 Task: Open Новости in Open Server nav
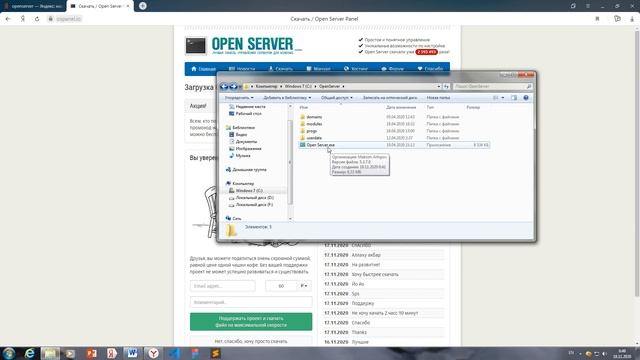242,69
